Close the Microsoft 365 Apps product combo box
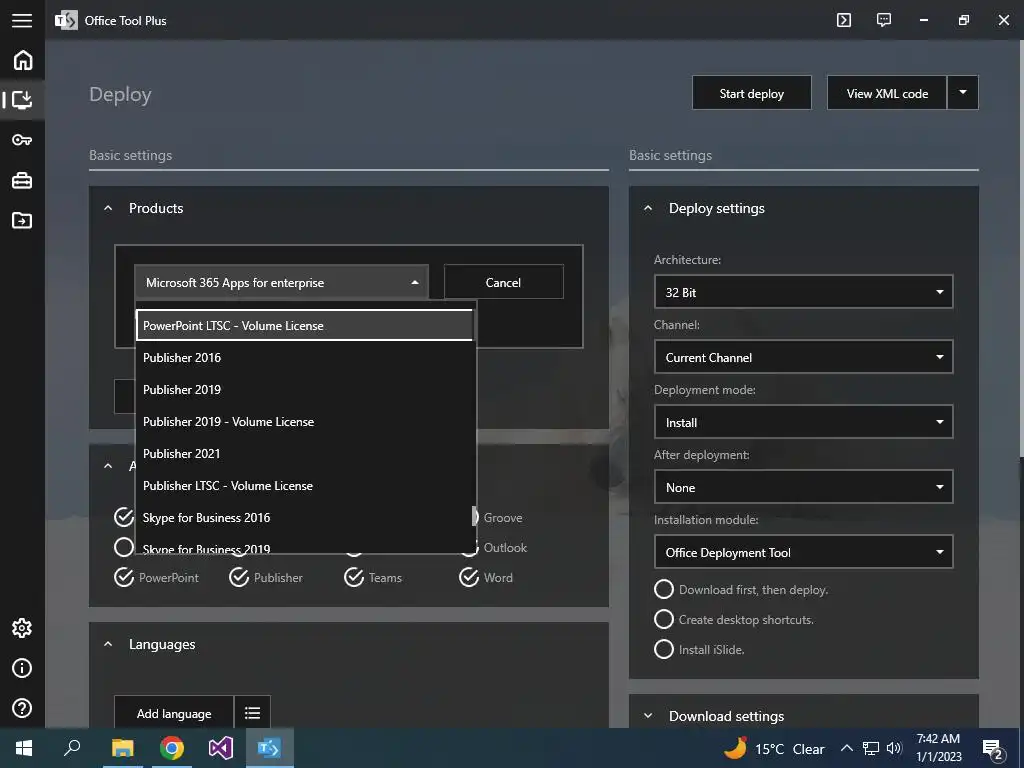The width and height of the screenshot is (1024, 768). [x=281, y=282]
